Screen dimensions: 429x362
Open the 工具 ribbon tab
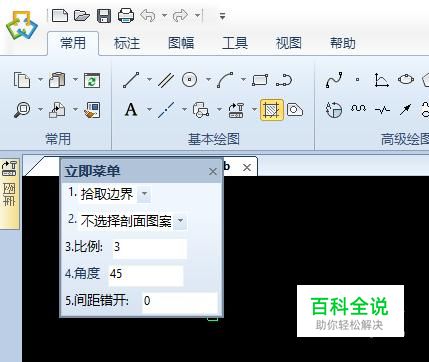(235, 43)
